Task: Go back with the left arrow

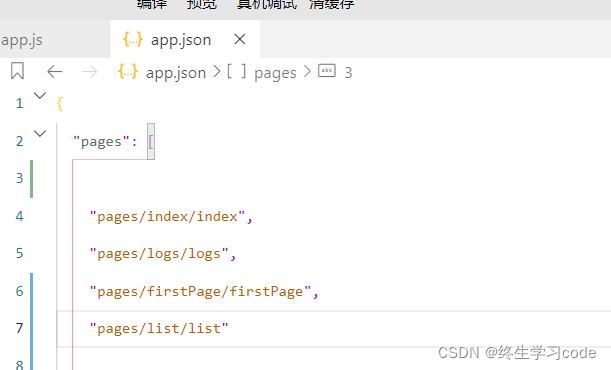Action: pyautogui.click(x=55, y=72)
